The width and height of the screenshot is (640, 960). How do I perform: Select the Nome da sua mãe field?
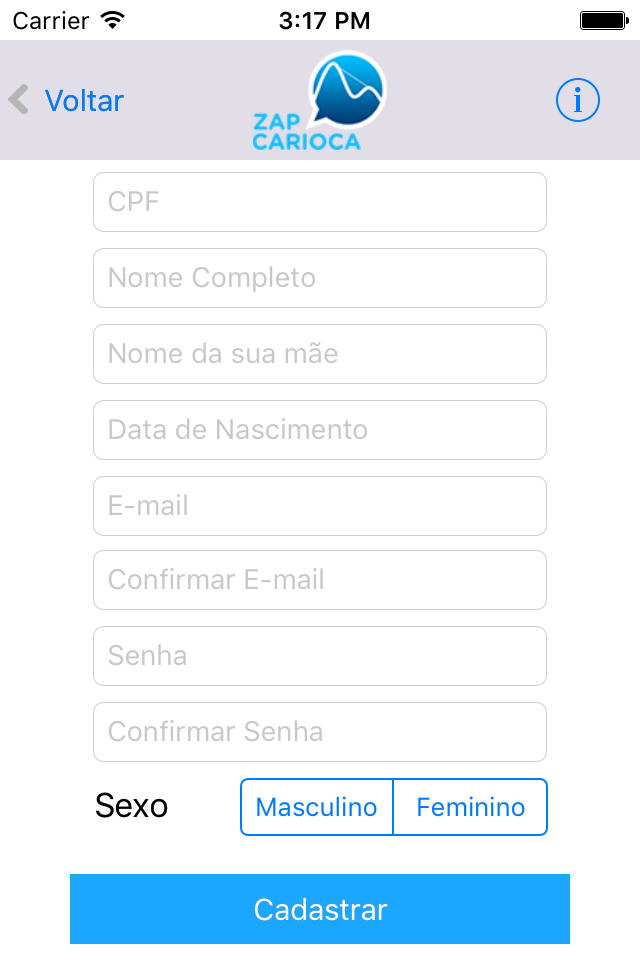[x=320, y=353]
